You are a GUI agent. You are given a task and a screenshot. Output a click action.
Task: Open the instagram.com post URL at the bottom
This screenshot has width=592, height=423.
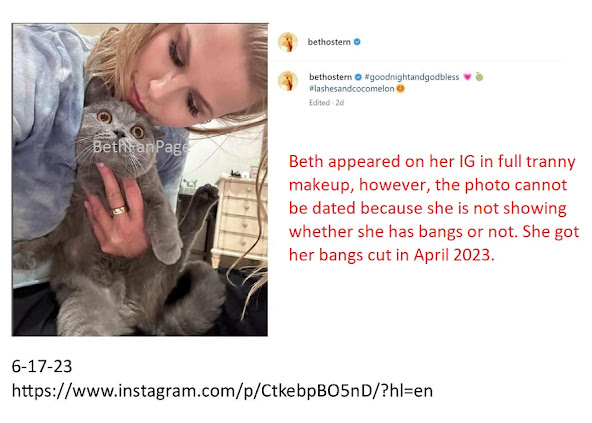tap(222, 391)
